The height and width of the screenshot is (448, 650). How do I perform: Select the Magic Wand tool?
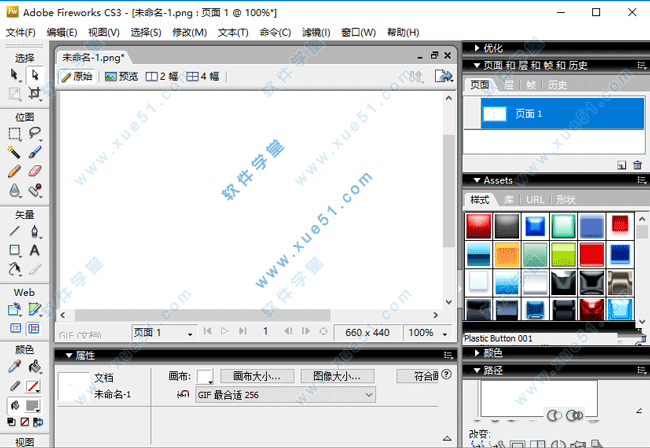point(14,152)
